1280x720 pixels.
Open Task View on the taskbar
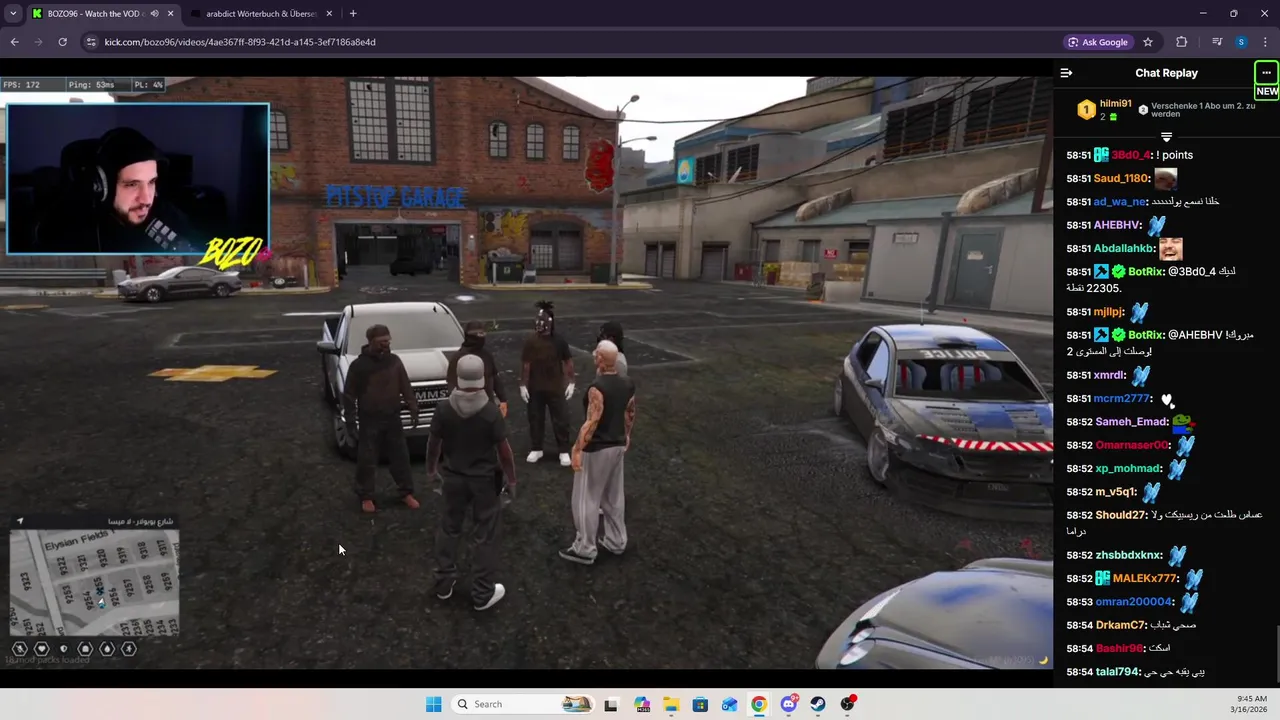(x=611, y=704)
